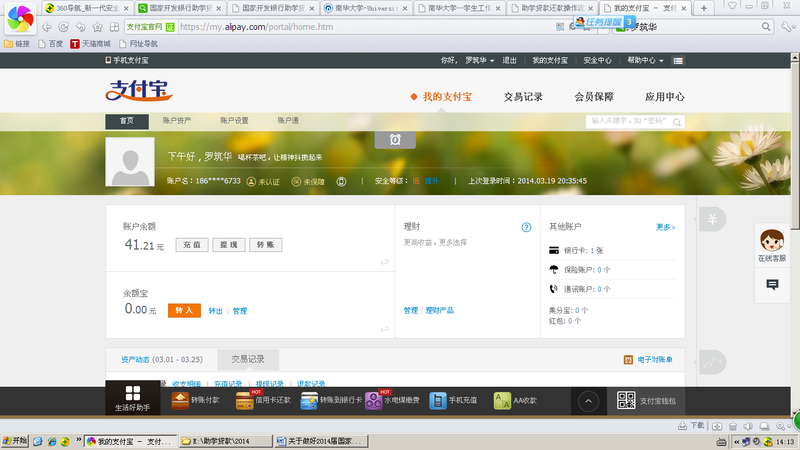Click the 安全中心 link in top bar

click(x=597, y=60)
